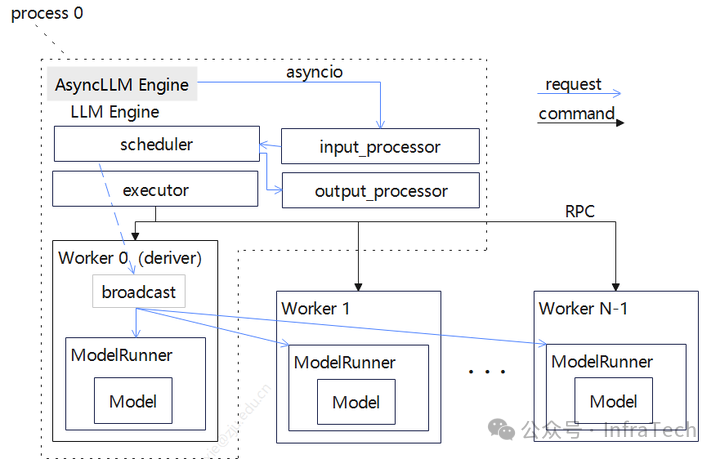
Task: Select the executor box
Action: pos(155,190)
